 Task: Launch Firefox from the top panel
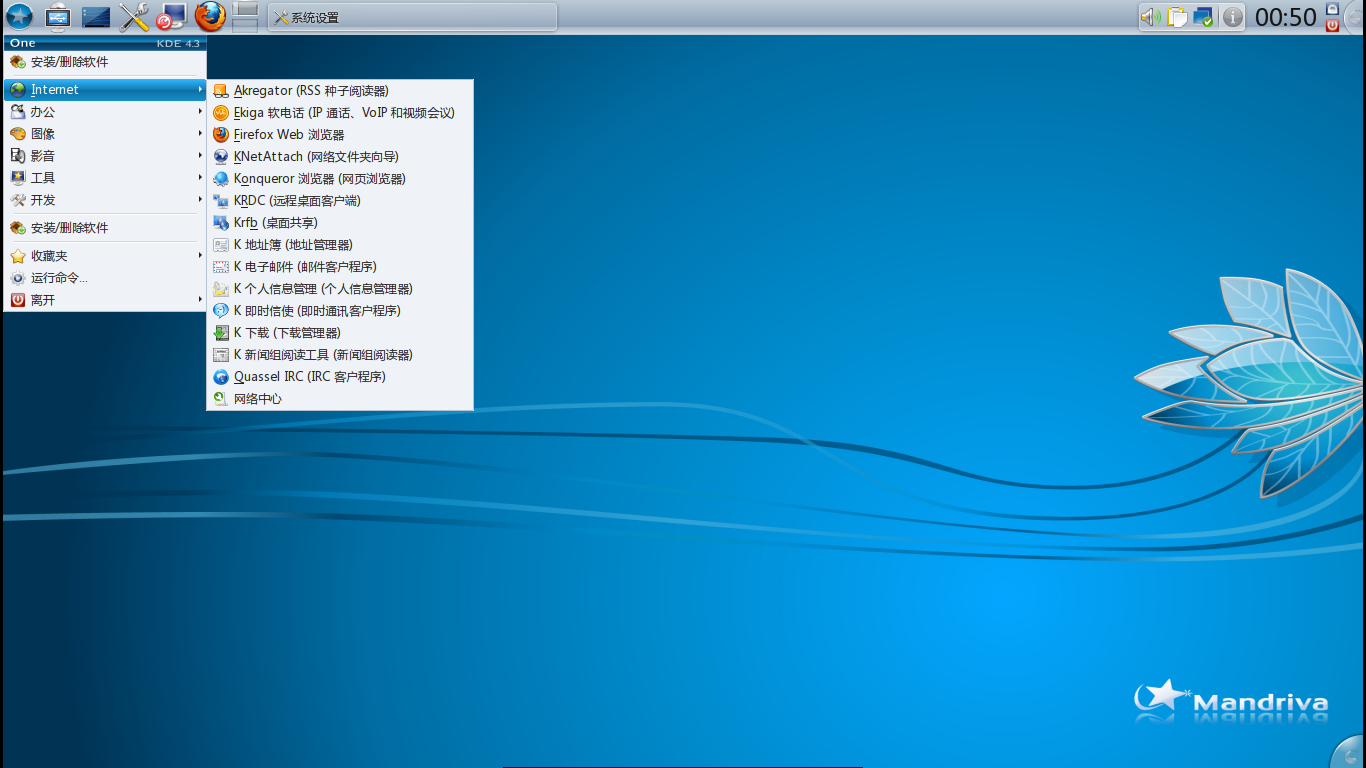point(210,16)
